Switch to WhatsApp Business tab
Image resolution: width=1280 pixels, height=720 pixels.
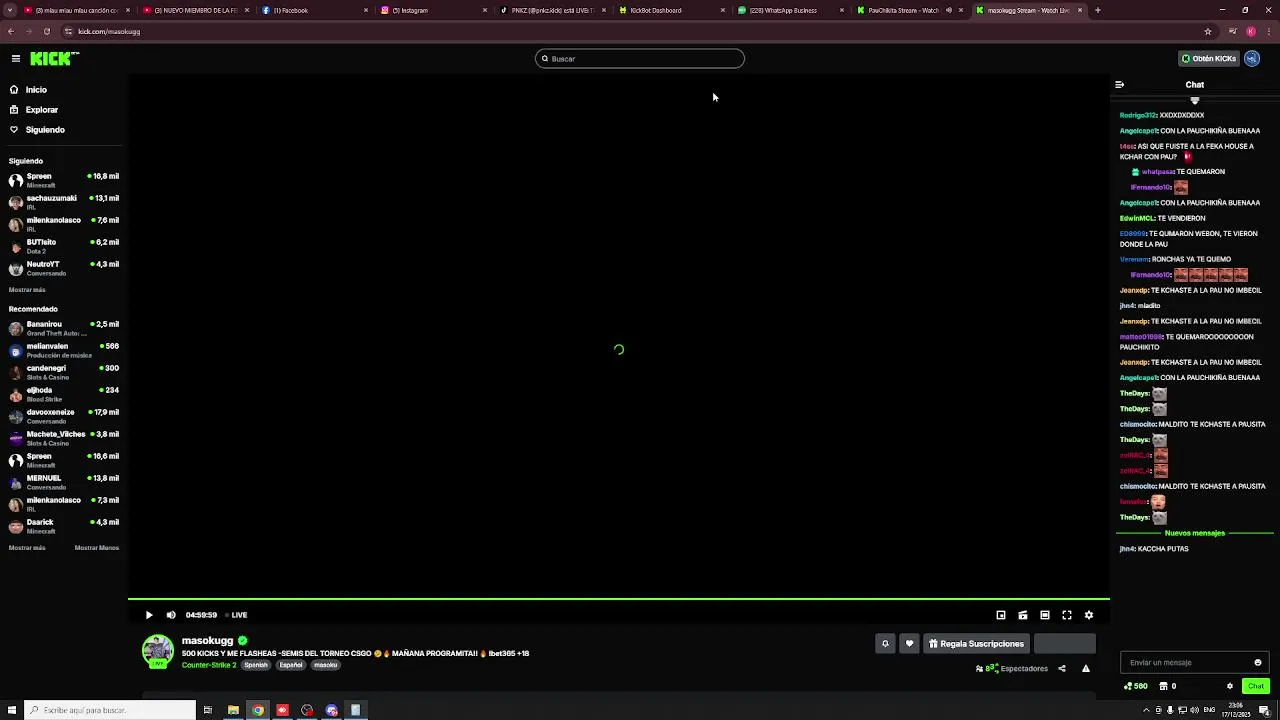(790, 10)
